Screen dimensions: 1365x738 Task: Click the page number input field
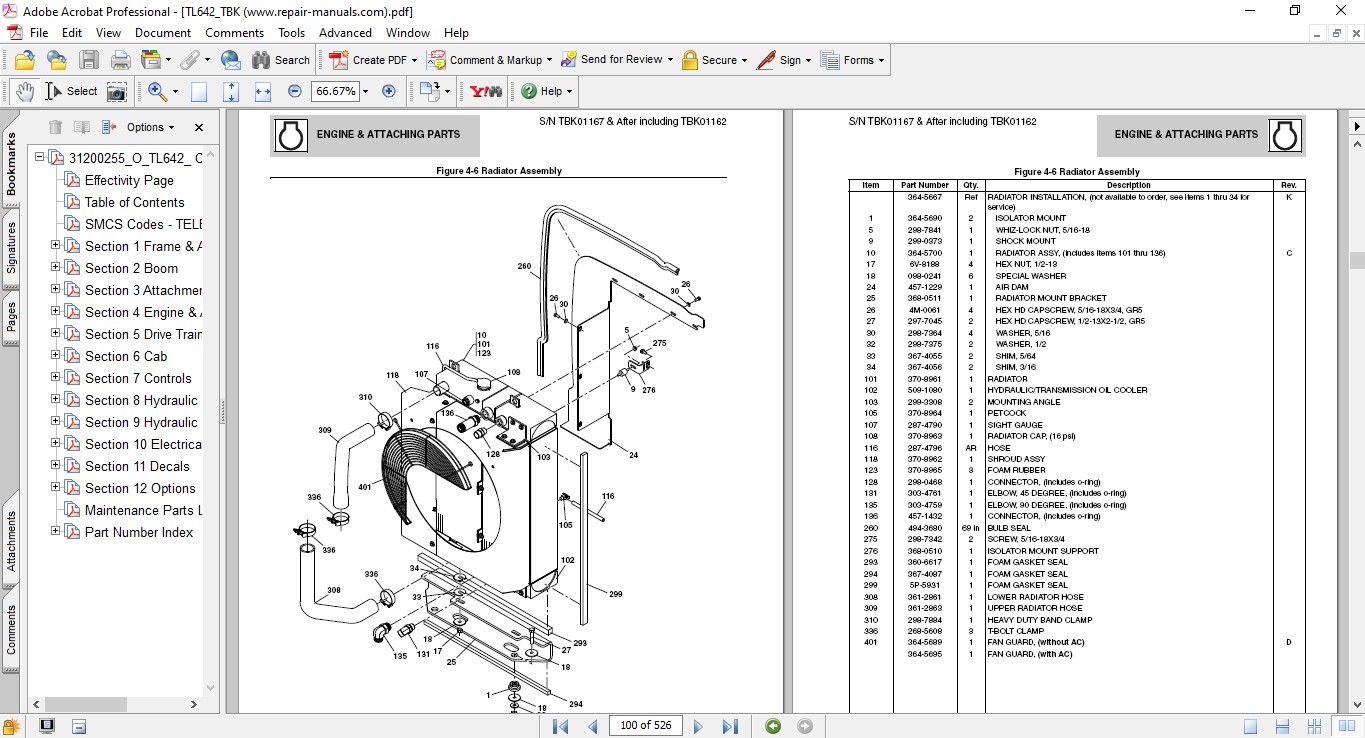pos(644,726)
